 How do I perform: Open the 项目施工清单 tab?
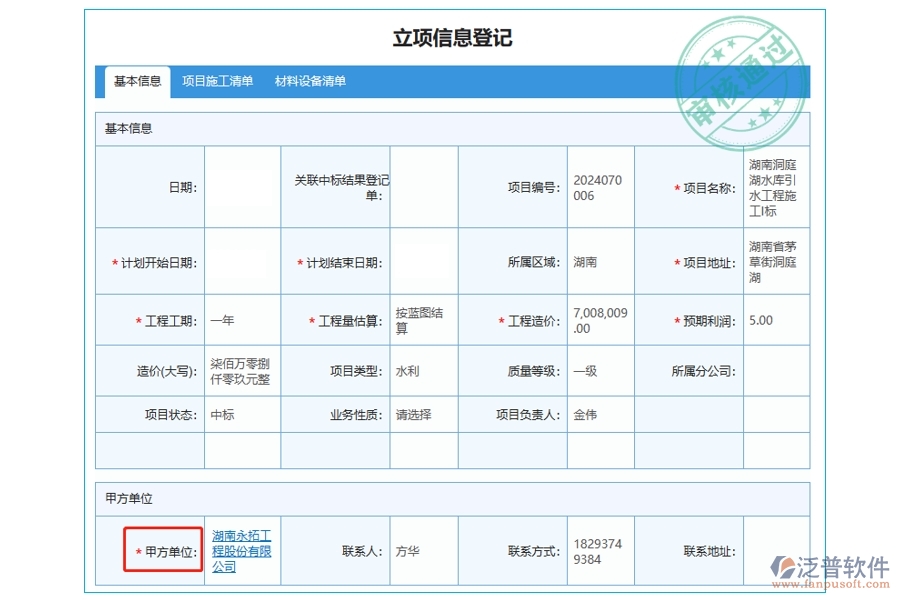coord(217,82)
